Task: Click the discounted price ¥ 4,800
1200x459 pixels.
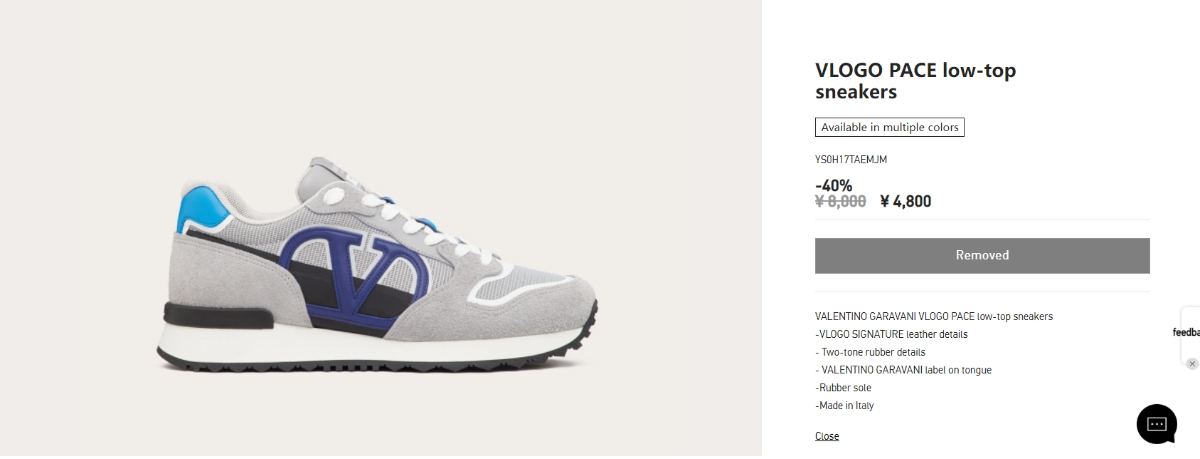Action: click(905, 201)
